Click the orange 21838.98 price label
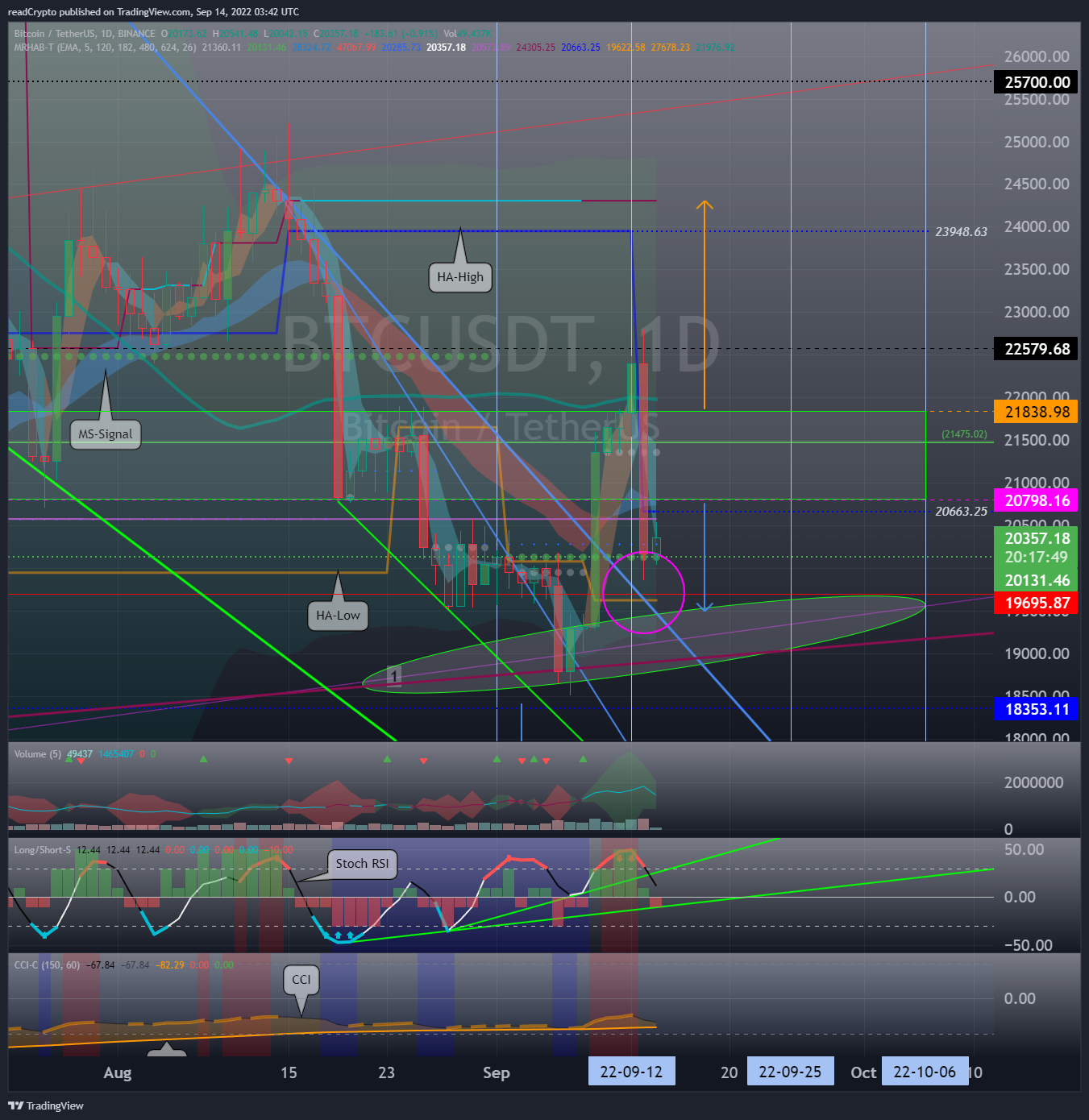 click(x=1037, y=412)
